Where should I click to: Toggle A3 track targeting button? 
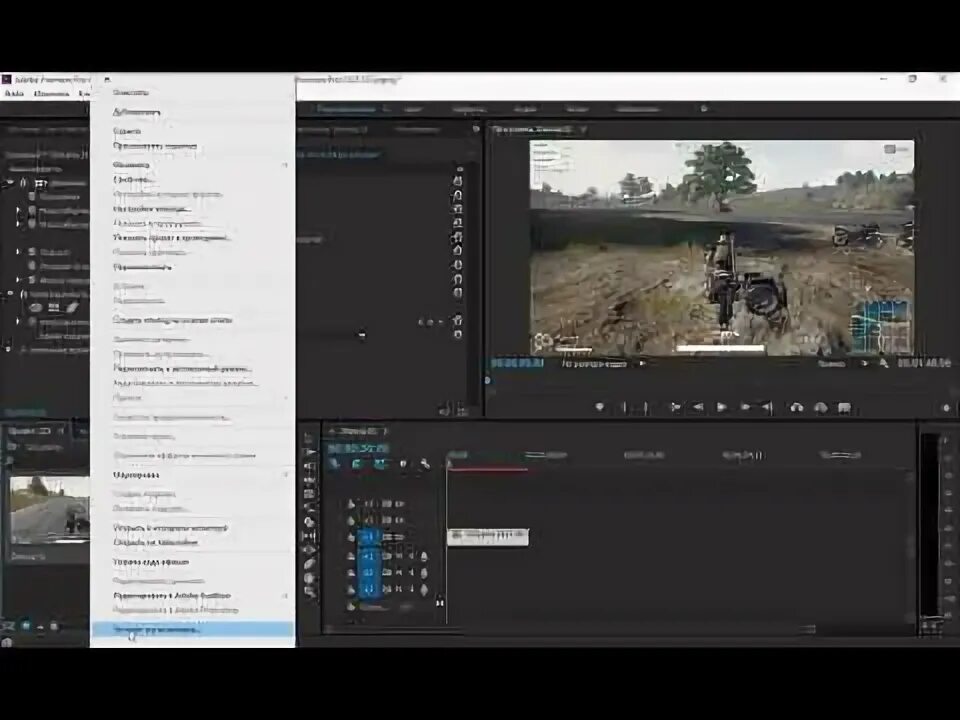coord(369,588)
